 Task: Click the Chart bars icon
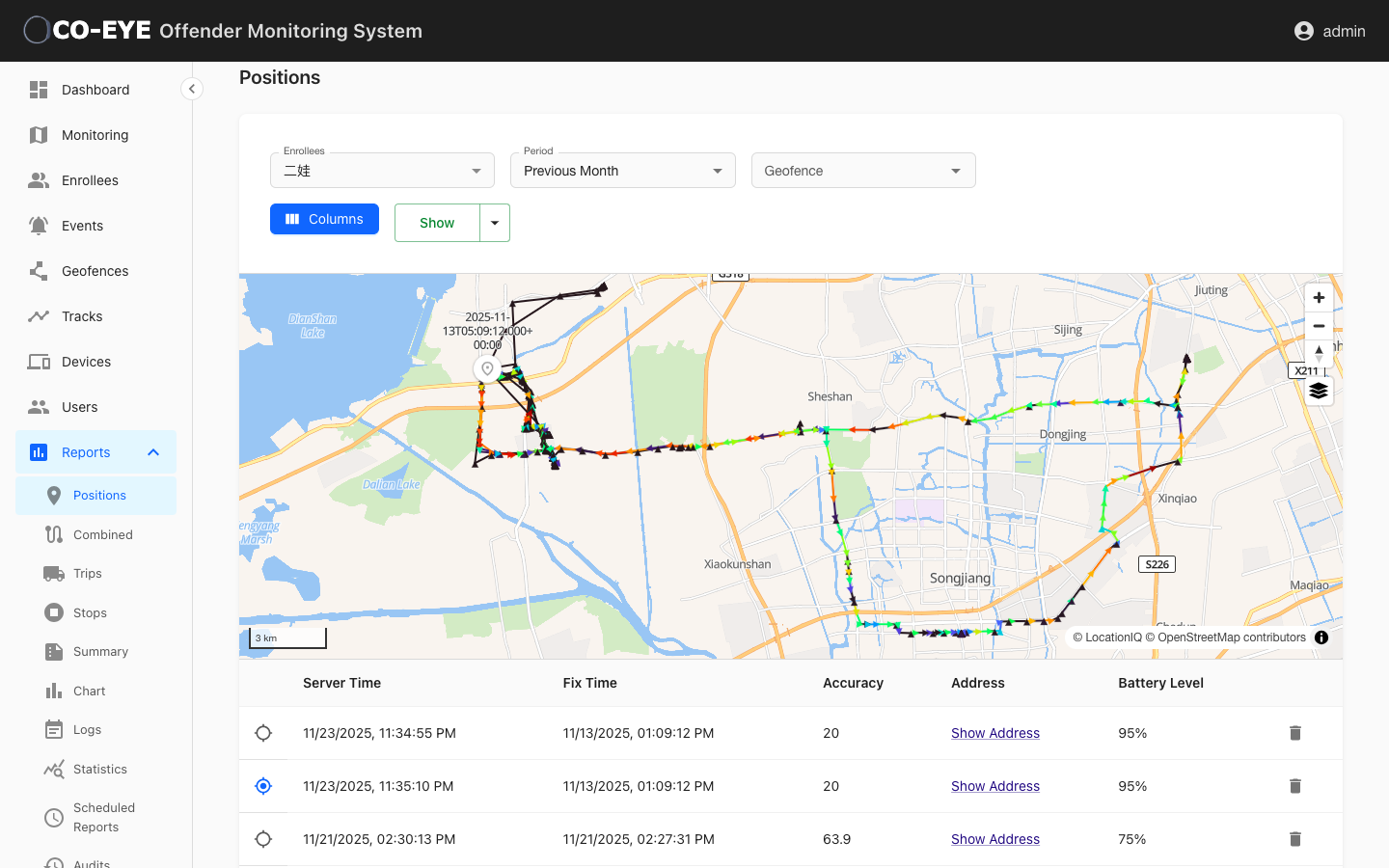point(54,691)
